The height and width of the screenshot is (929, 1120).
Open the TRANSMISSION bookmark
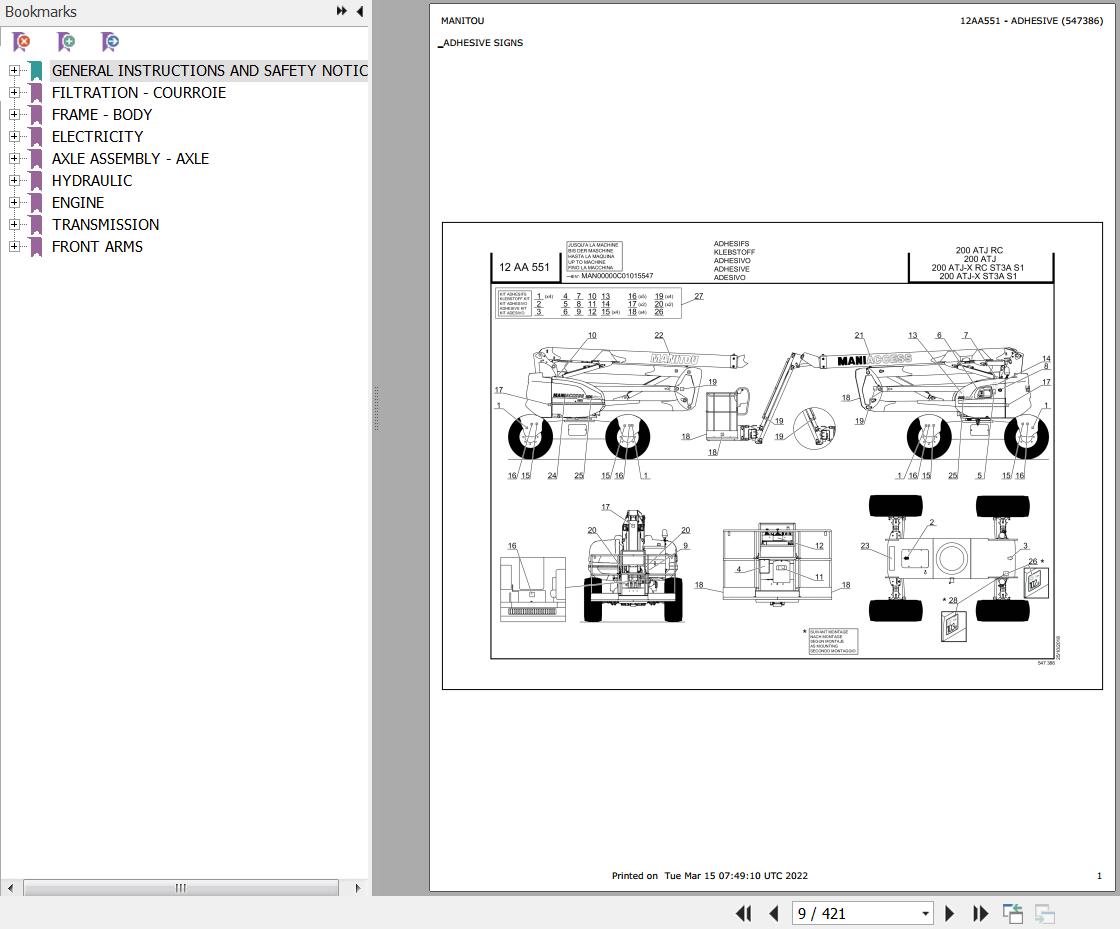coord(105,224)
